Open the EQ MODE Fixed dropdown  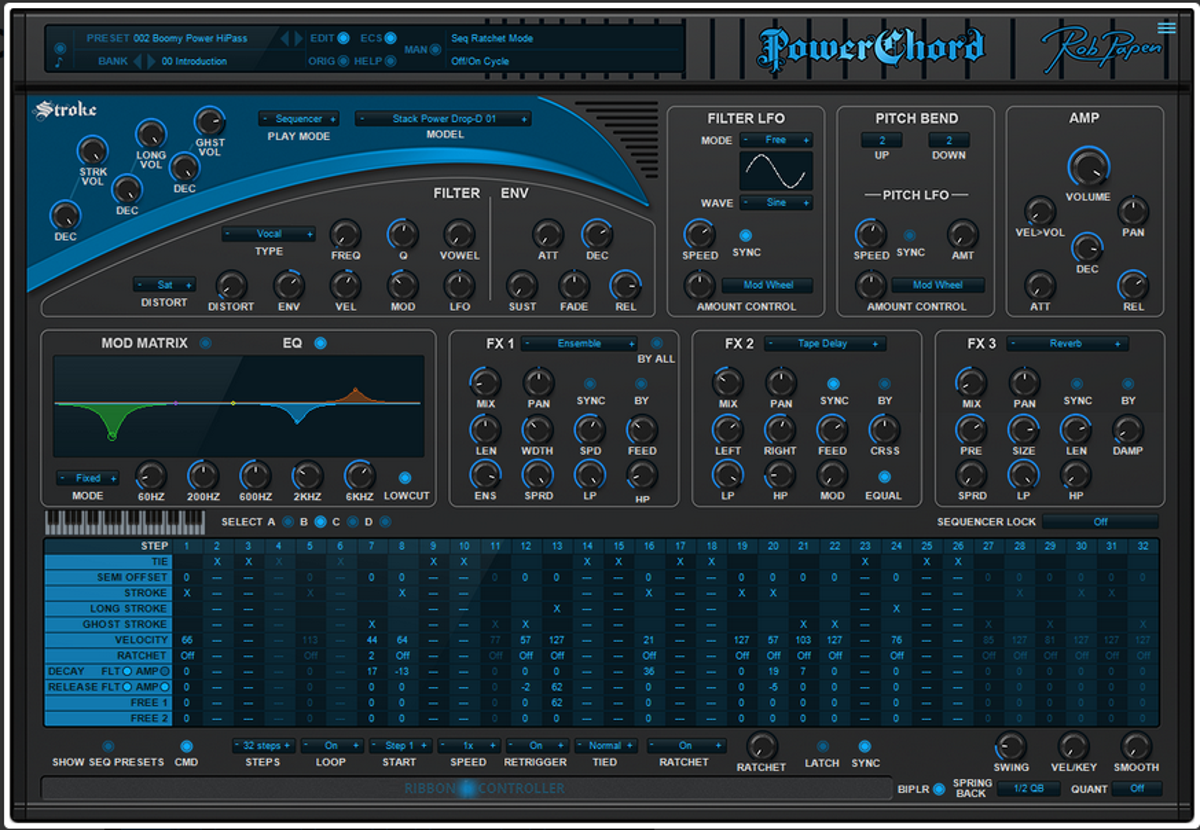pos(88,478)
